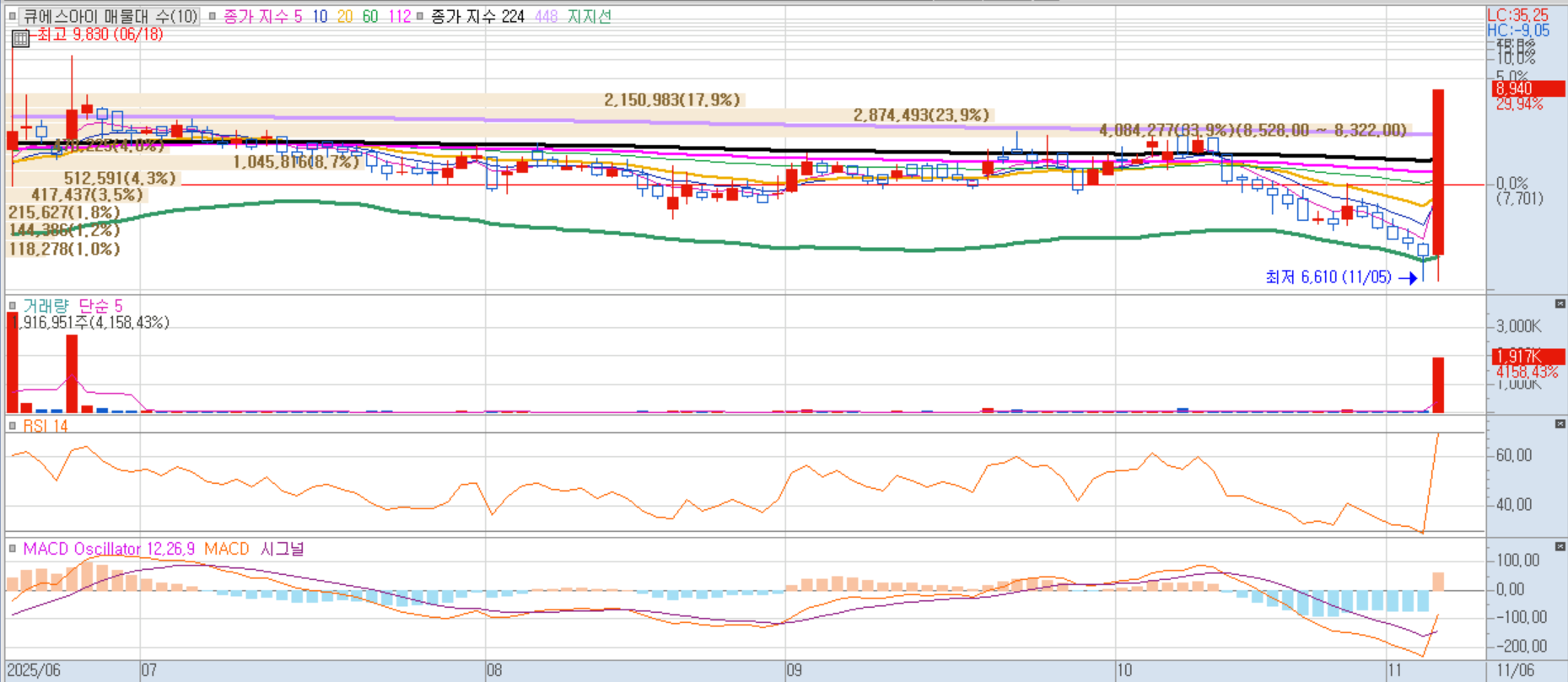1568x682 pixels.
Task: Click the HC:-9.05 readout
Action: point(1517,30)
